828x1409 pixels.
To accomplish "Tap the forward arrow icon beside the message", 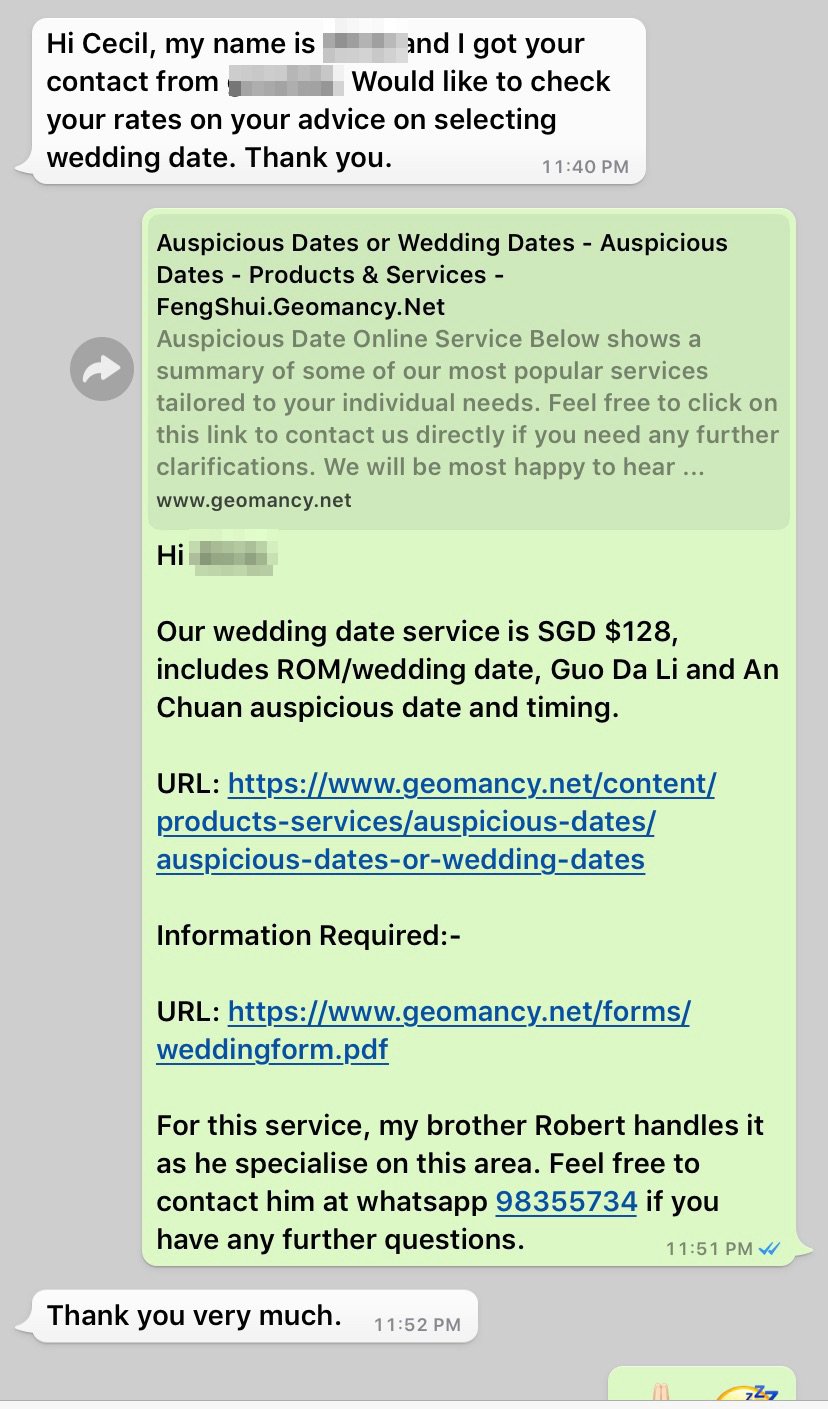I will (x=102, y=370).
